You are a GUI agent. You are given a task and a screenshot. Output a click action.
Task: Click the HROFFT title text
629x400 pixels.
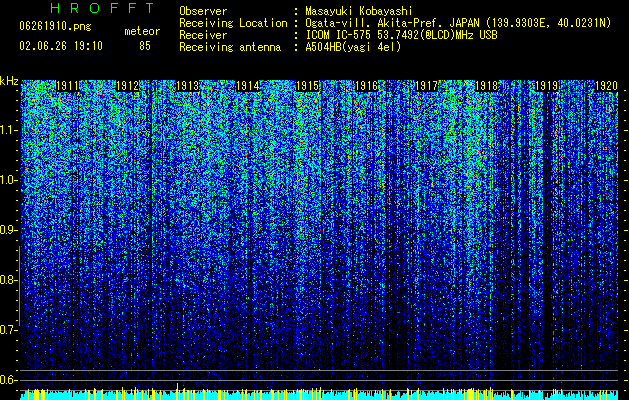tap(102, 8)
